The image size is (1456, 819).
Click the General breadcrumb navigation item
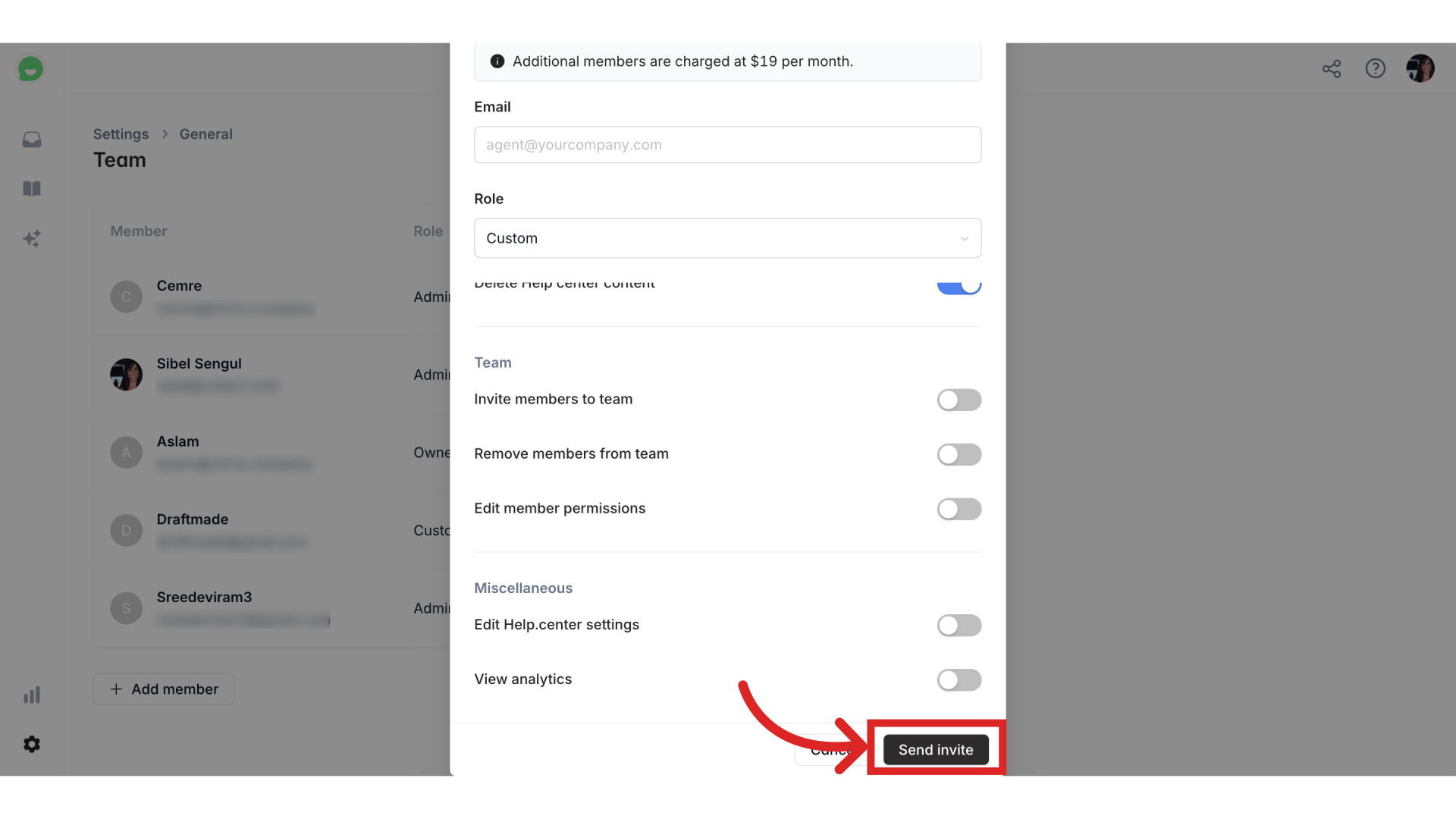point(205,133)
